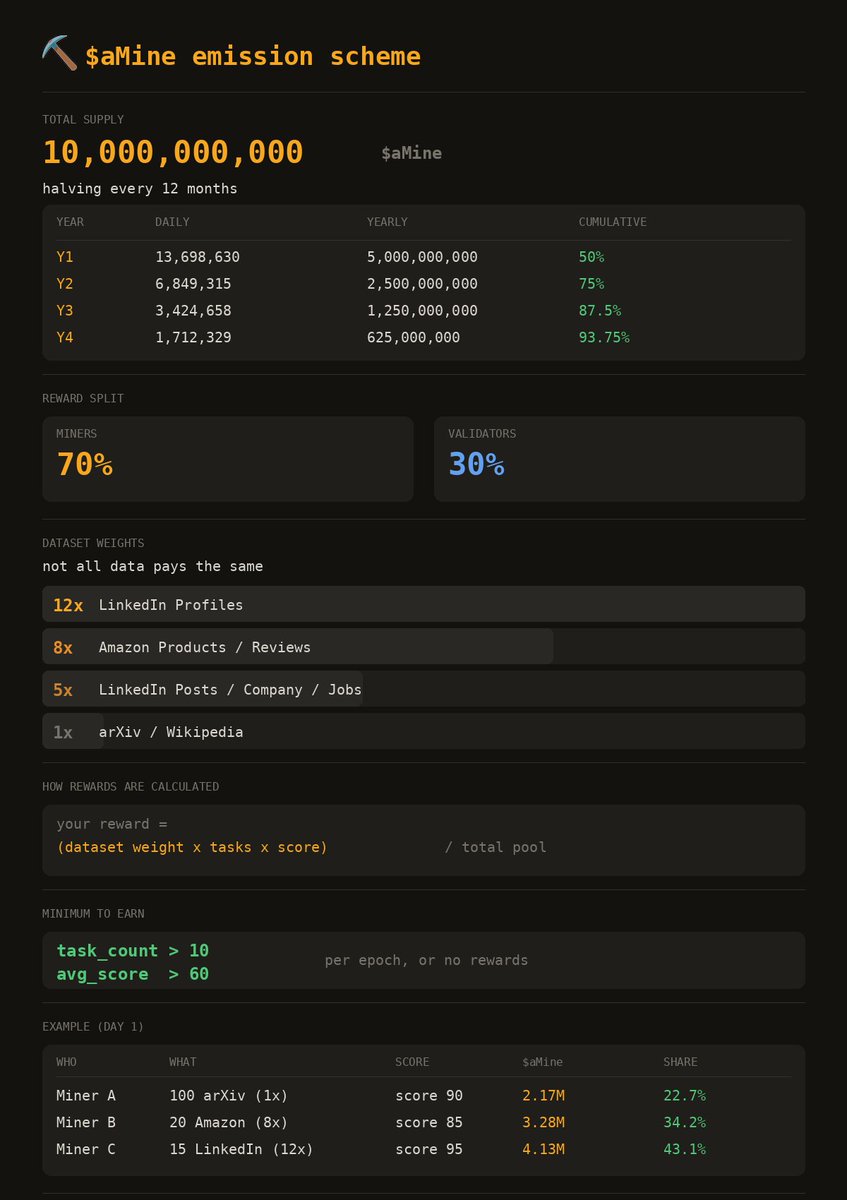
Task: Select daily value 1,712,329
Action: [193, 338]
